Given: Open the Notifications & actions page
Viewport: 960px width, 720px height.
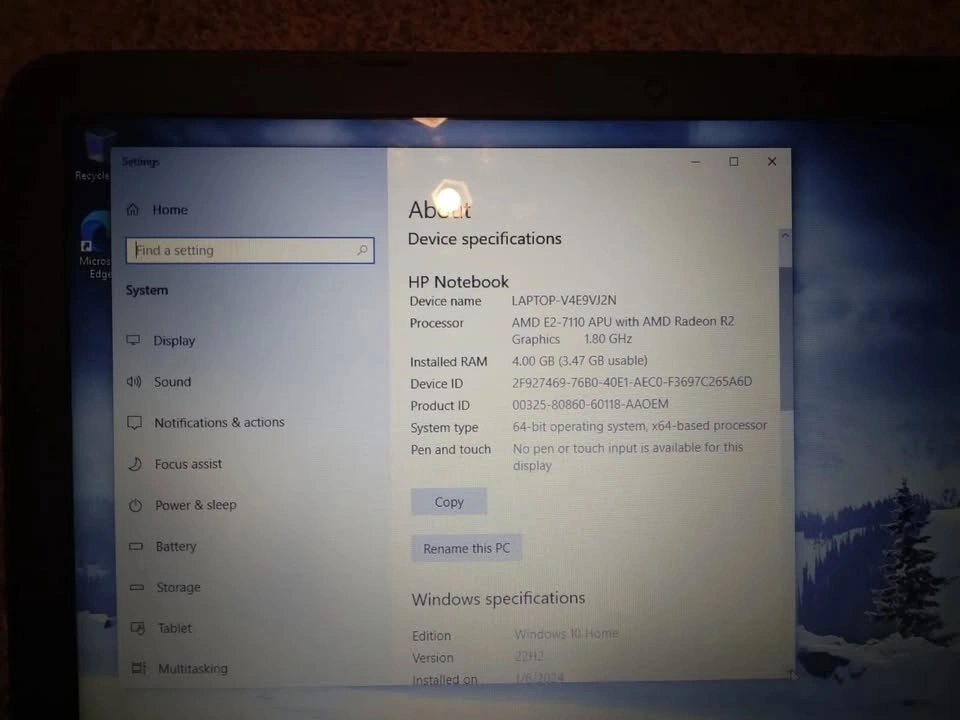Looking at the screenshot, I should click(x=219, y=423).
